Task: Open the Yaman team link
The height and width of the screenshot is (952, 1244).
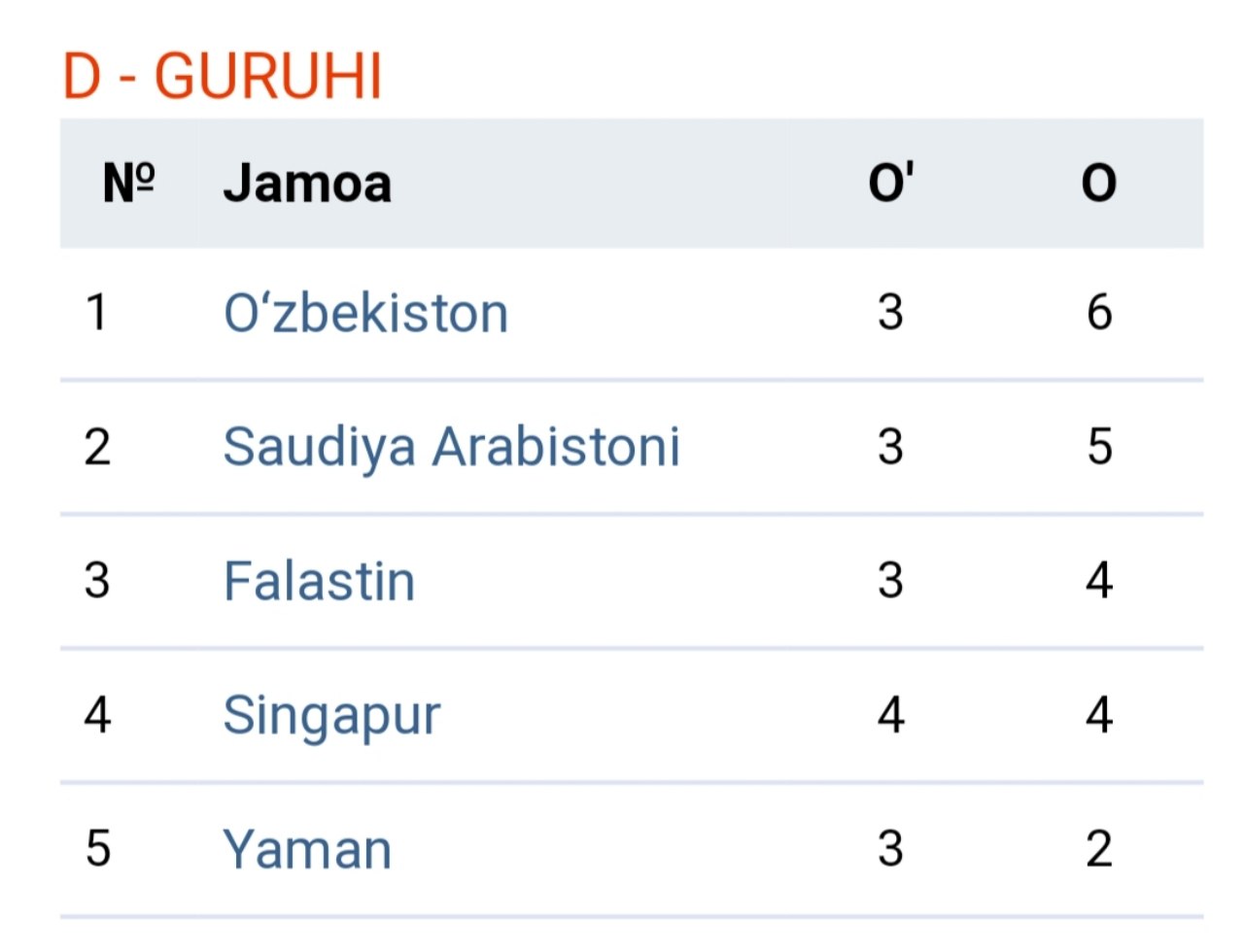Action: click(307, 849)
